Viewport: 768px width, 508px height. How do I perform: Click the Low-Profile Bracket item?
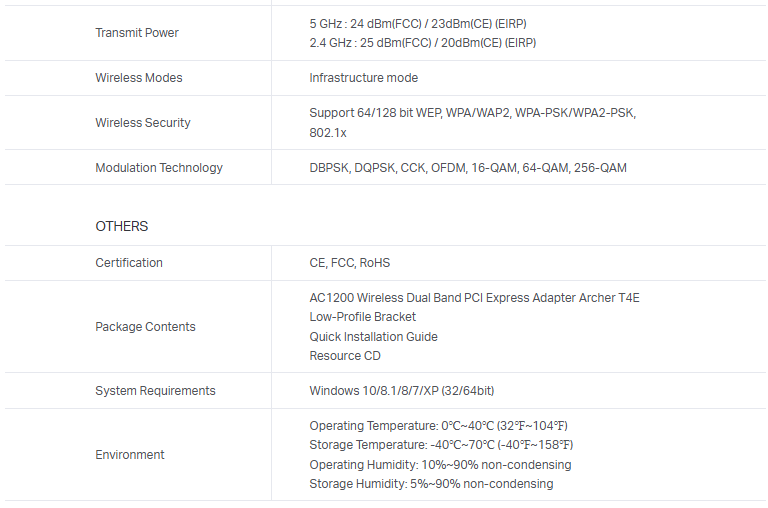(363, 317)
